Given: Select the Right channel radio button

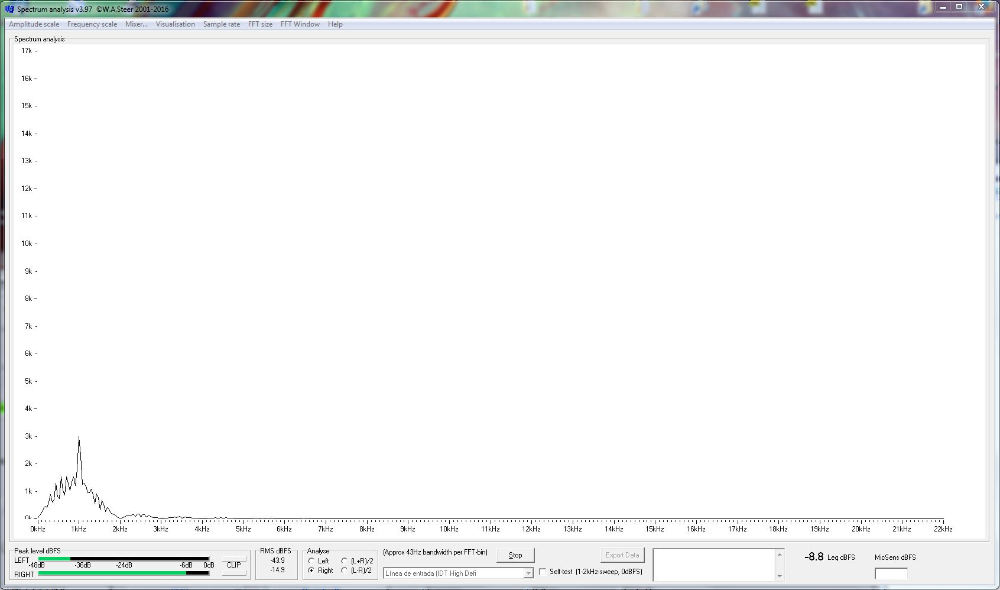Looking at the screenshot, I should point(311,571).
